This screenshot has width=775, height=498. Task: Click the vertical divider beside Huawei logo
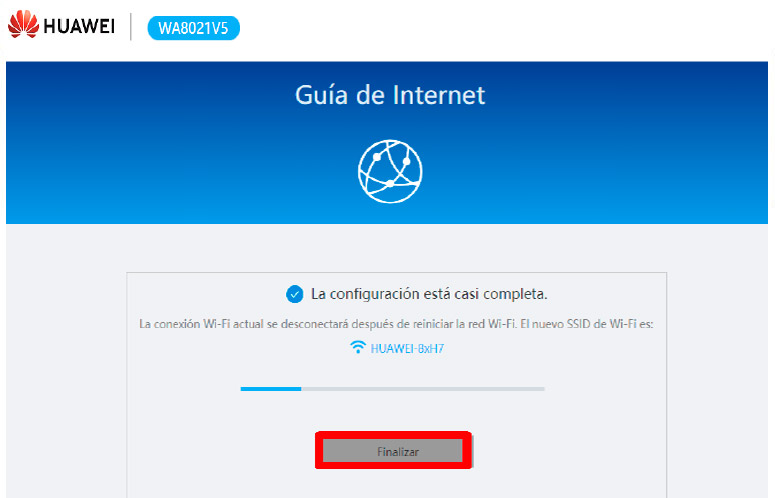(x=131, y=27)
